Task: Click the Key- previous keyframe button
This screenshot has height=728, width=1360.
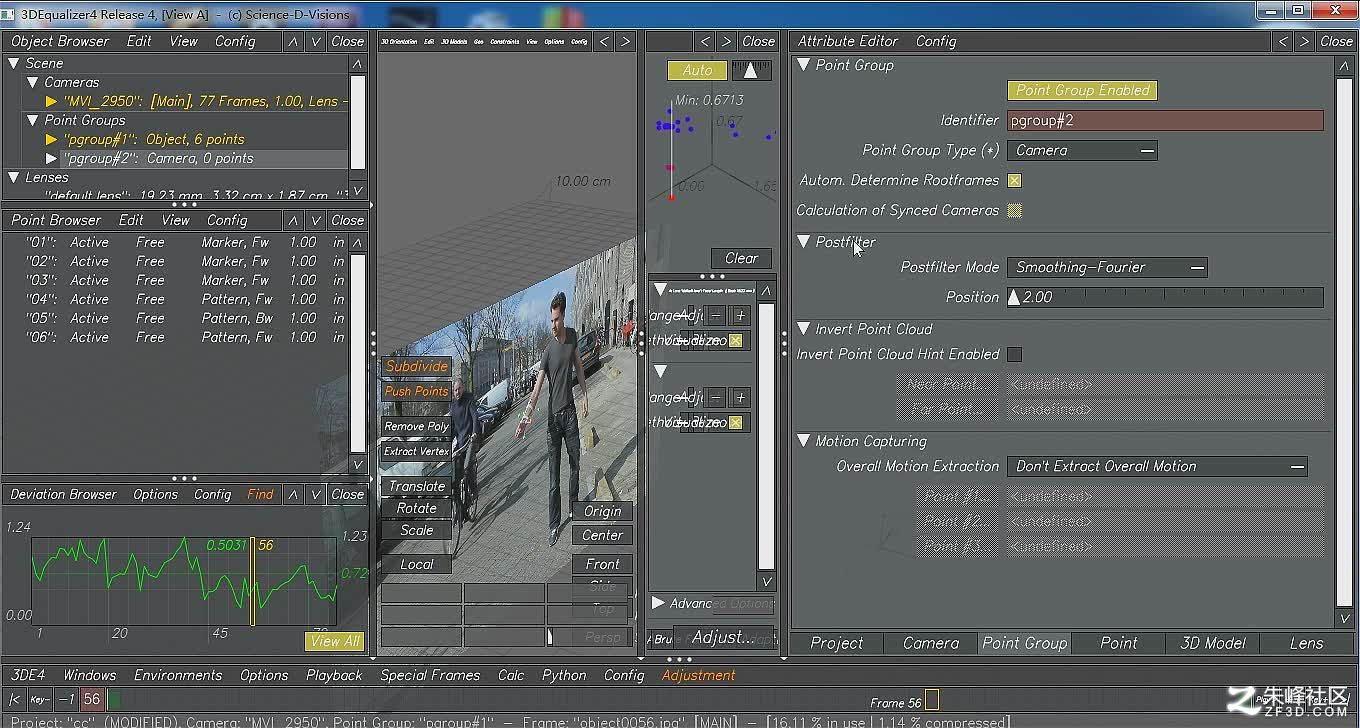Action: 41,700
